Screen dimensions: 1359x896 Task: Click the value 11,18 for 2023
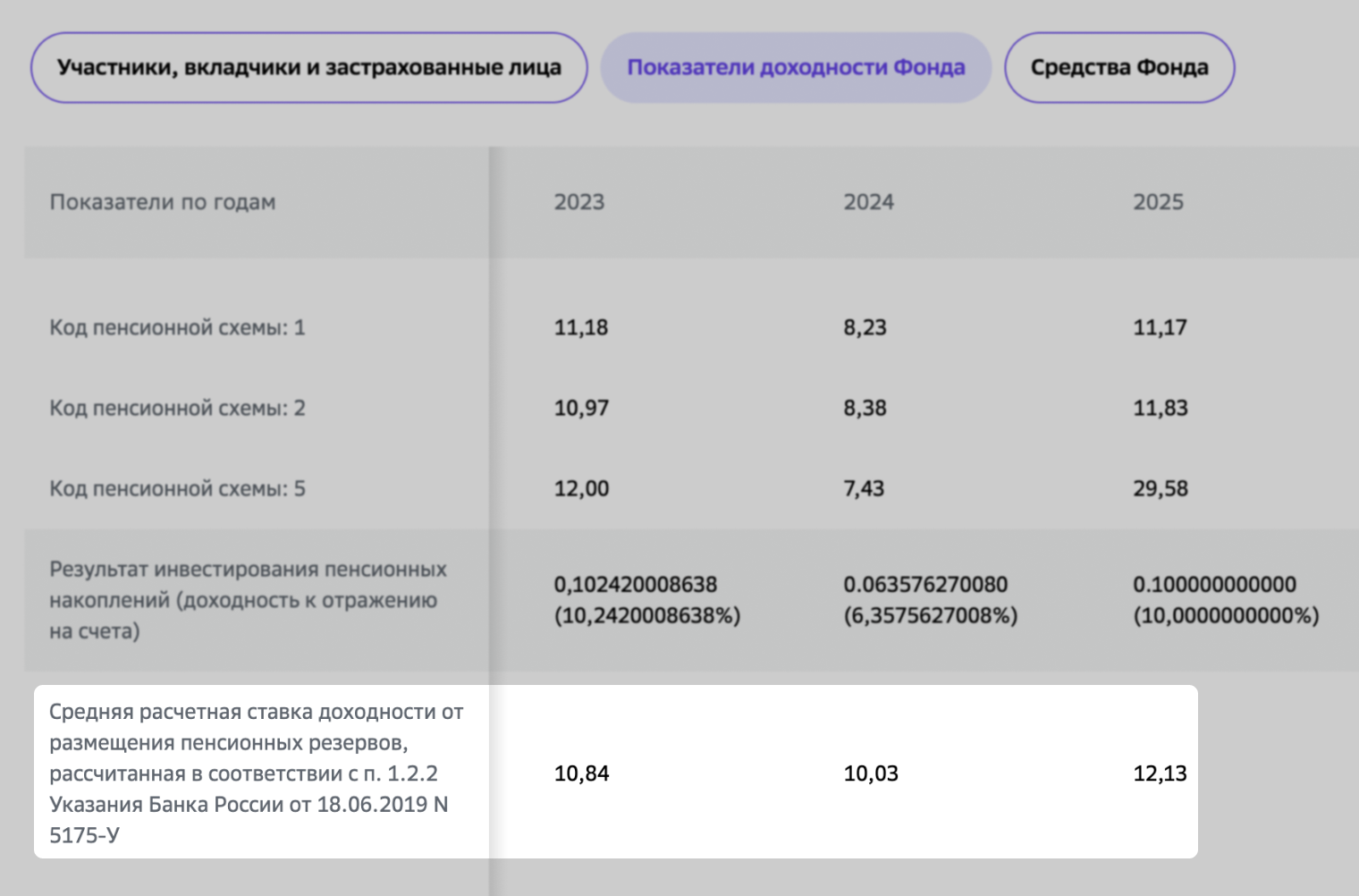pos(581,327)
